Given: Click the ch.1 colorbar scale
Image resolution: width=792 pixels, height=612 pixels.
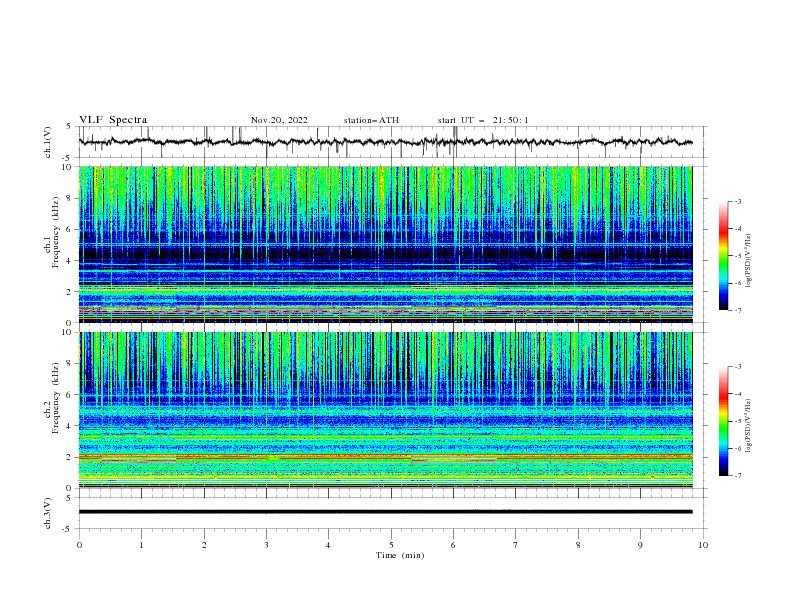Looking at the screenshot, I should 723,255.
